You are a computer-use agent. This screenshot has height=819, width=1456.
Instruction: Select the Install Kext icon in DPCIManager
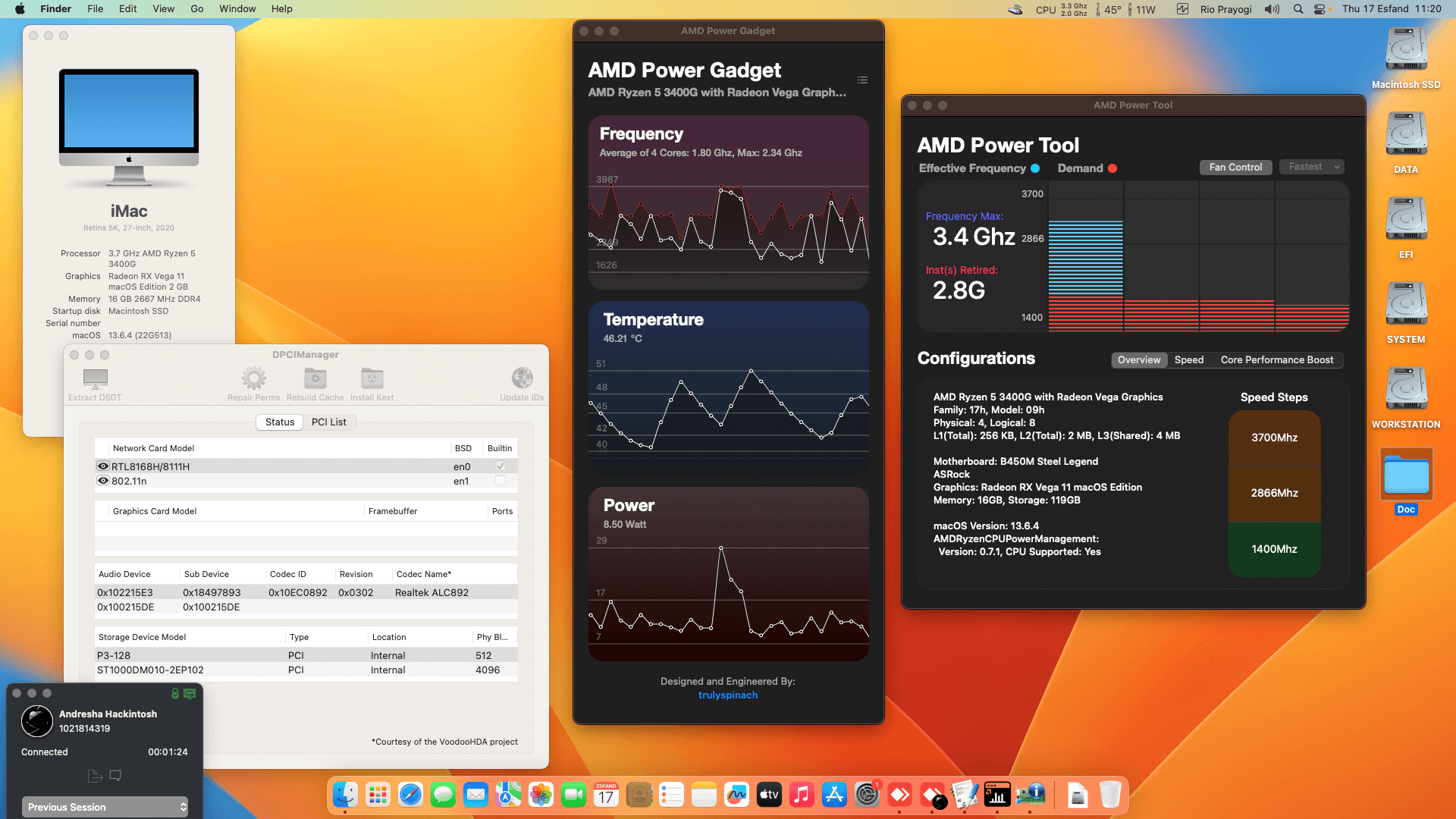[372, 378]
